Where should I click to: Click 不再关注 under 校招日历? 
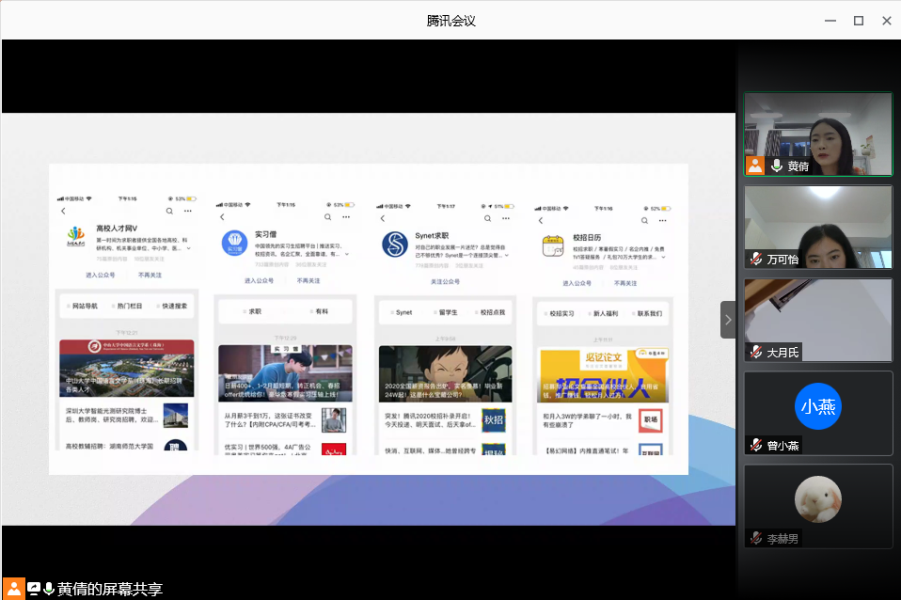626,283
